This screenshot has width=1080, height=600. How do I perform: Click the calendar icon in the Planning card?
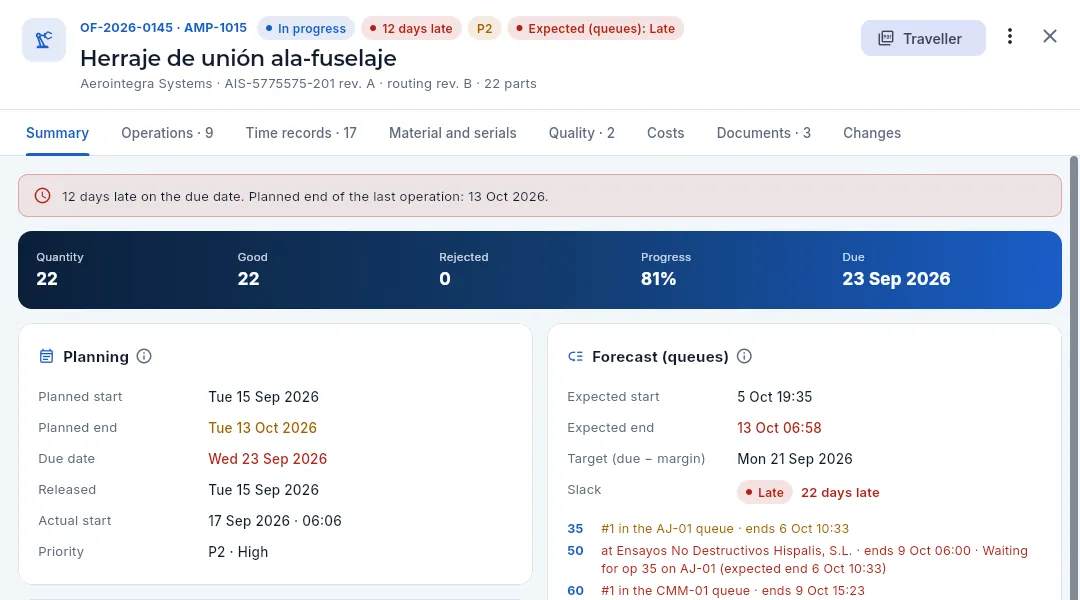pos(46,356)
